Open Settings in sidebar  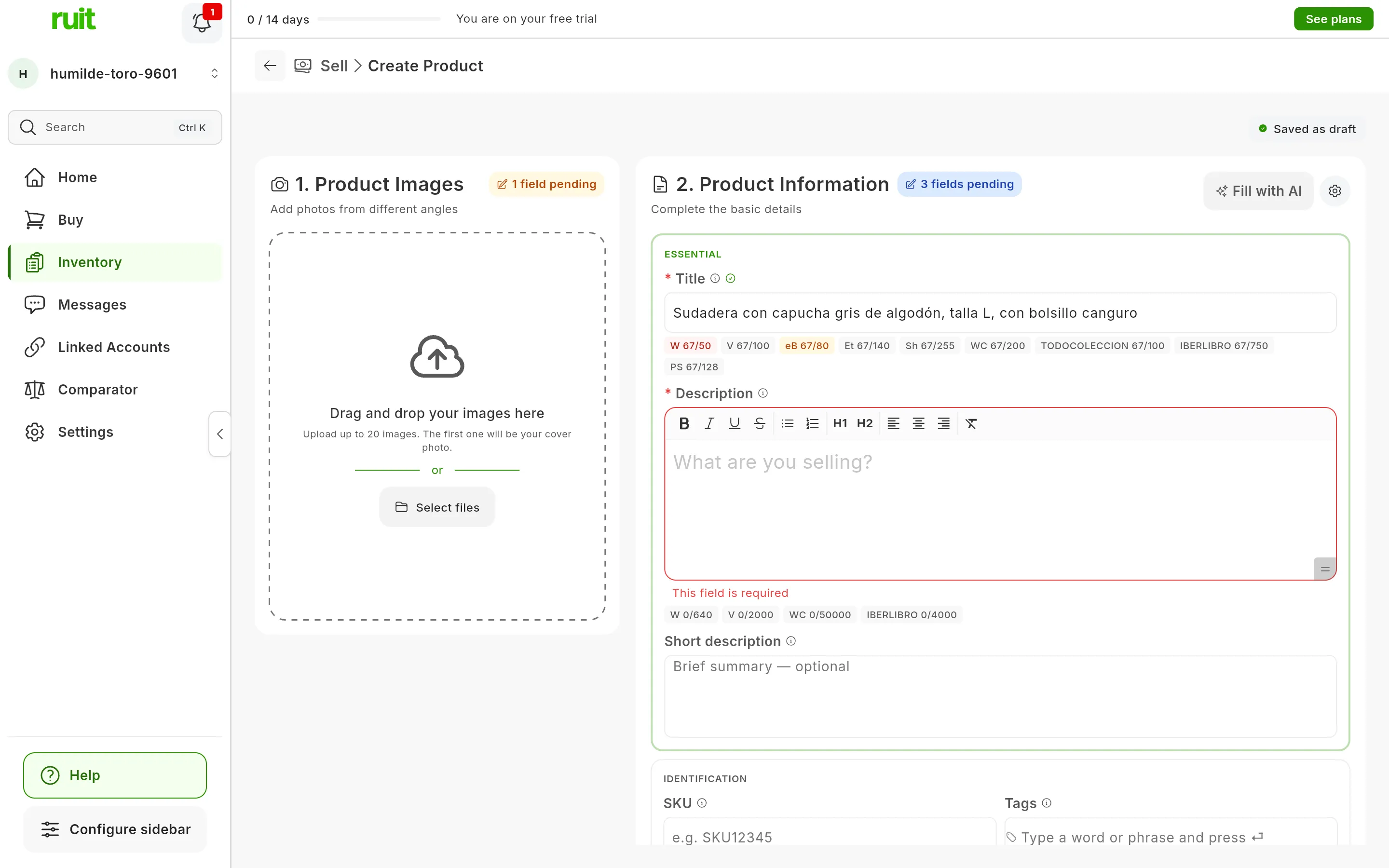point(115,432)
